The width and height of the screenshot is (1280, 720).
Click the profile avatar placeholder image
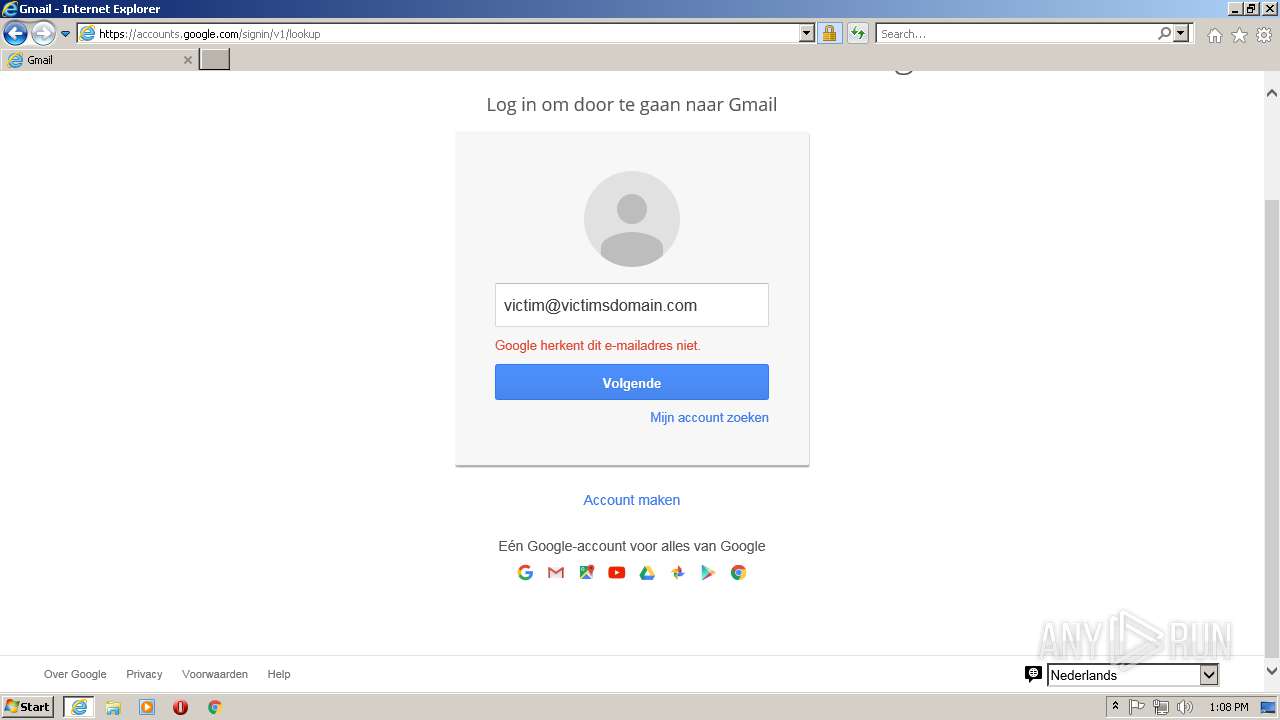click(632, 219)
